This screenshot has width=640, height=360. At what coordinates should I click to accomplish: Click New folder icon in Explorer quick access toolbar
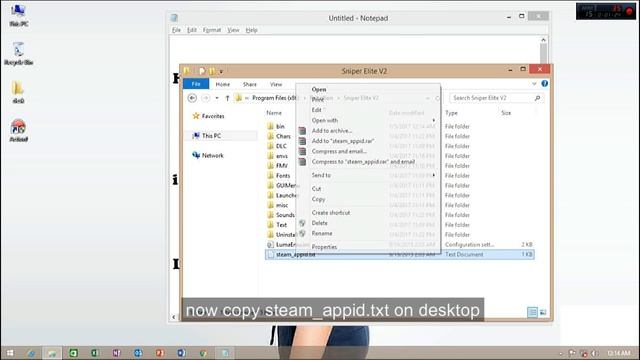212,71
